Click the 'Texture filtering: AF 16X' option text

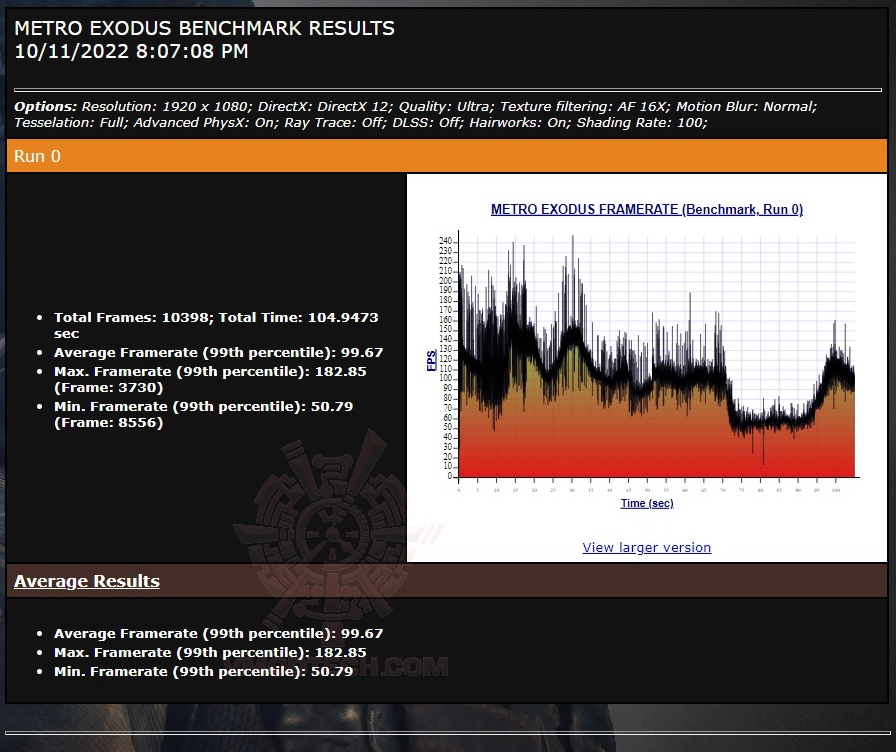pyautogui.click(x=583, y=106)
